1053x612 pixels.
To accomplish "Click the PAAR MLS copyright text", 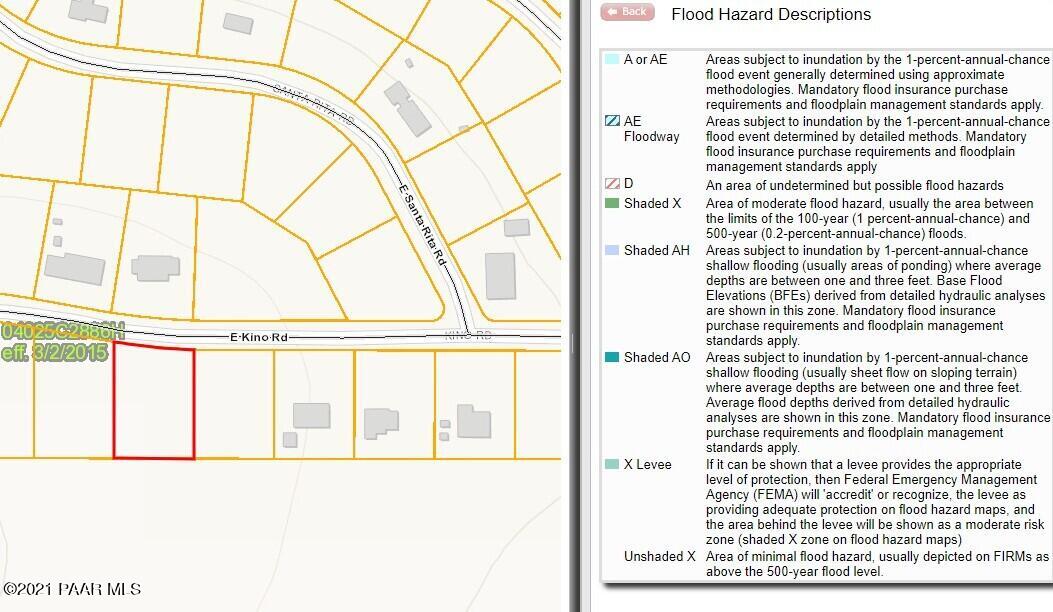I will pyautogui.click(x=72, y=589).
